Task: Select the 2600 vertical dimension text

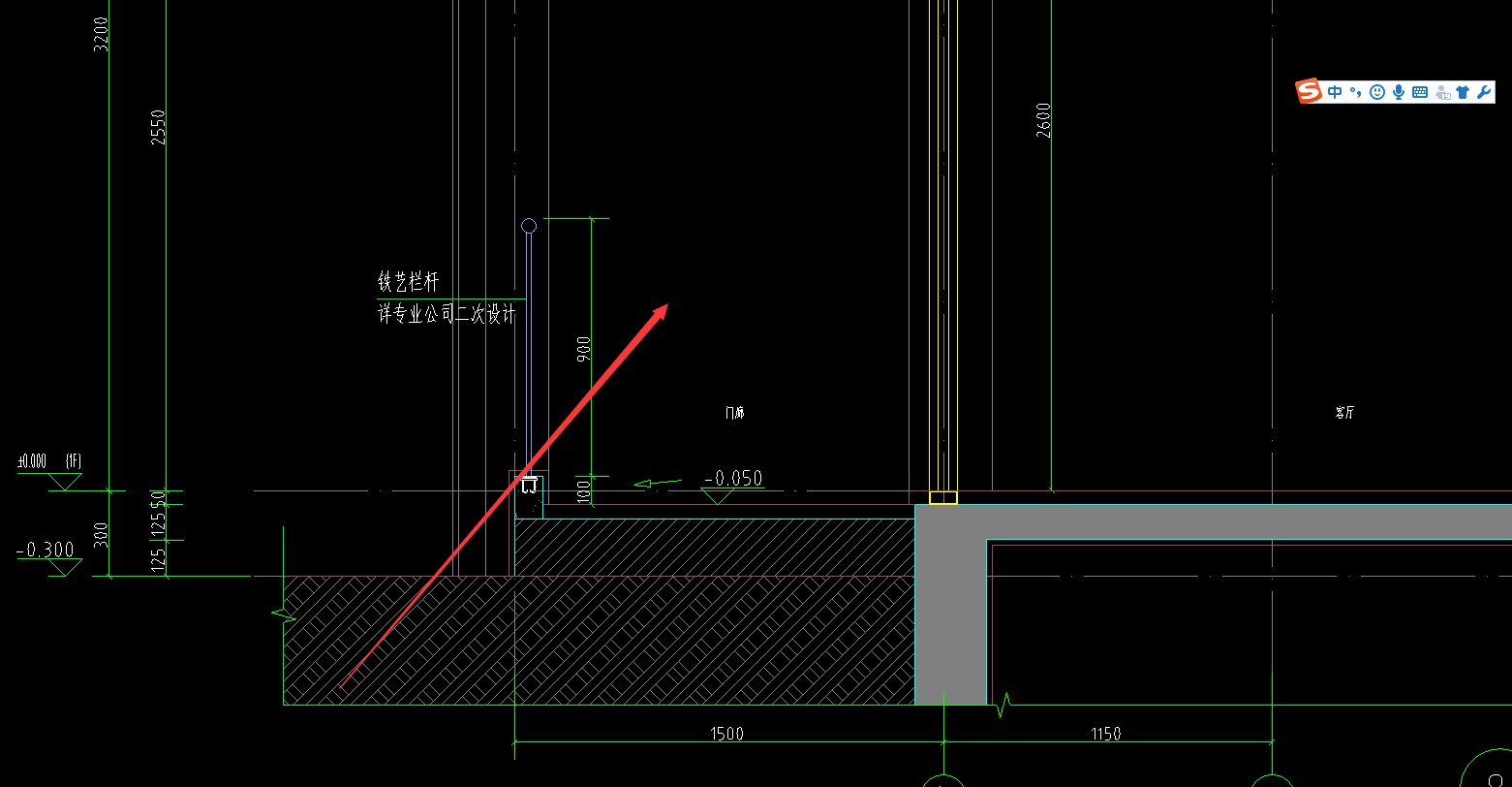Action: tap(1043, 120)
